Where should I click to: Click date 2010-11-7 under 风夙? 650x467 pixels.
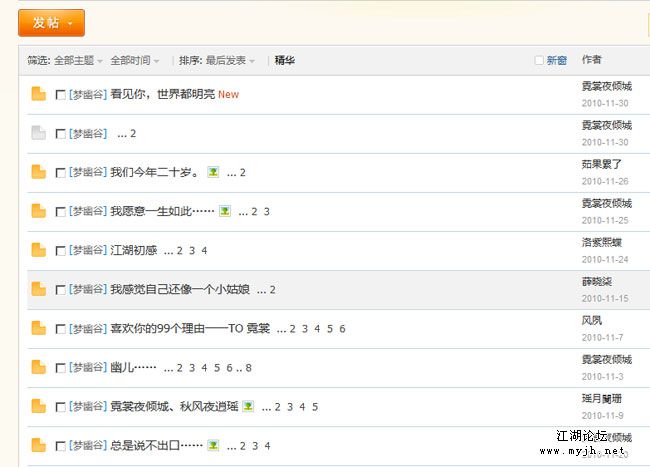602,337
